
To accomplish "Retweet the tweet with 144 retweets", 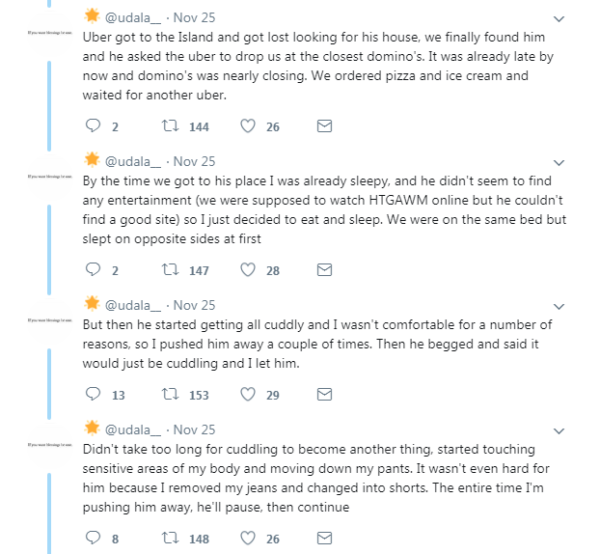I will point(170,126).
